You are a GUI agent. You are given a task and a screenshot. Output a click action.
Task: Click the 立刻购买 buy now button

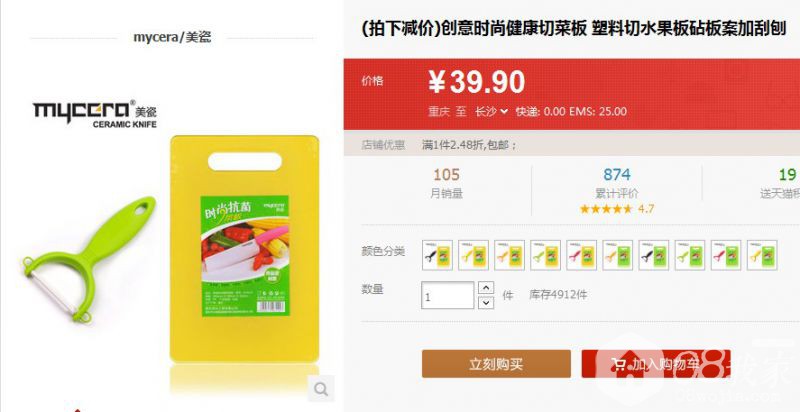pos(496,364)
